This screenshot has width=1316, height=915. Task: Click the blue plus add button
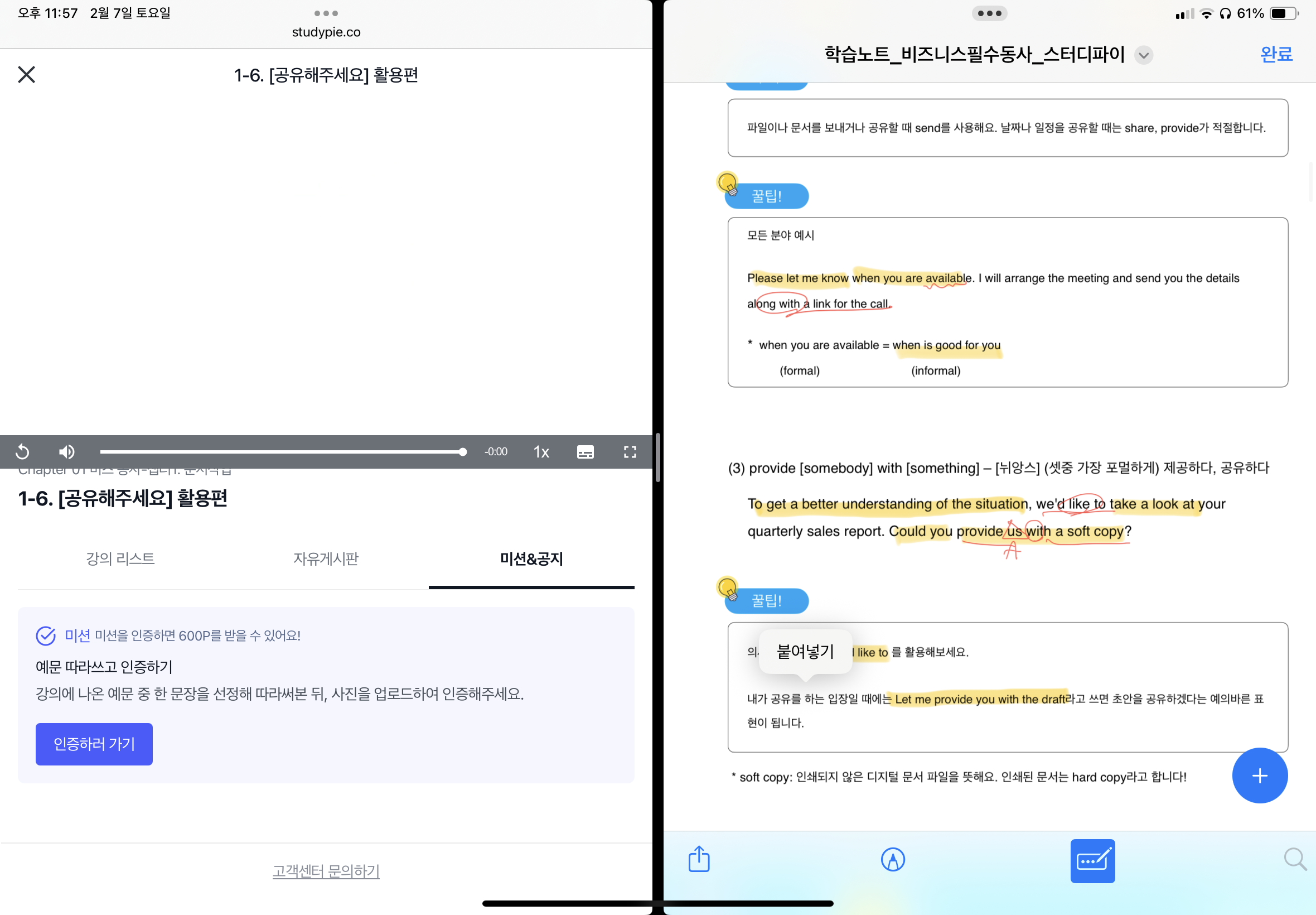(x=1259, y=776)
